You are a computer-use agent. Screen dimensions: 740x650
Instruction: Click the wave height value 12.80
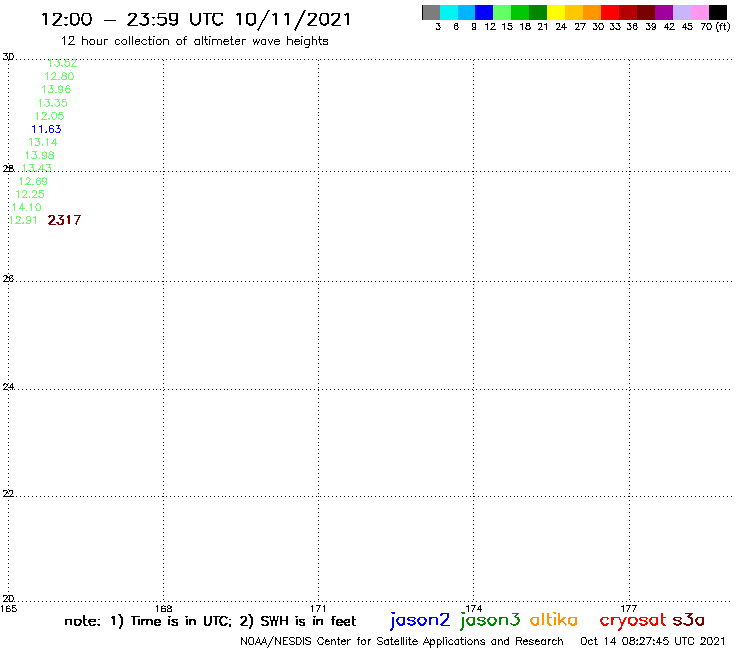(x=59, y=76)
